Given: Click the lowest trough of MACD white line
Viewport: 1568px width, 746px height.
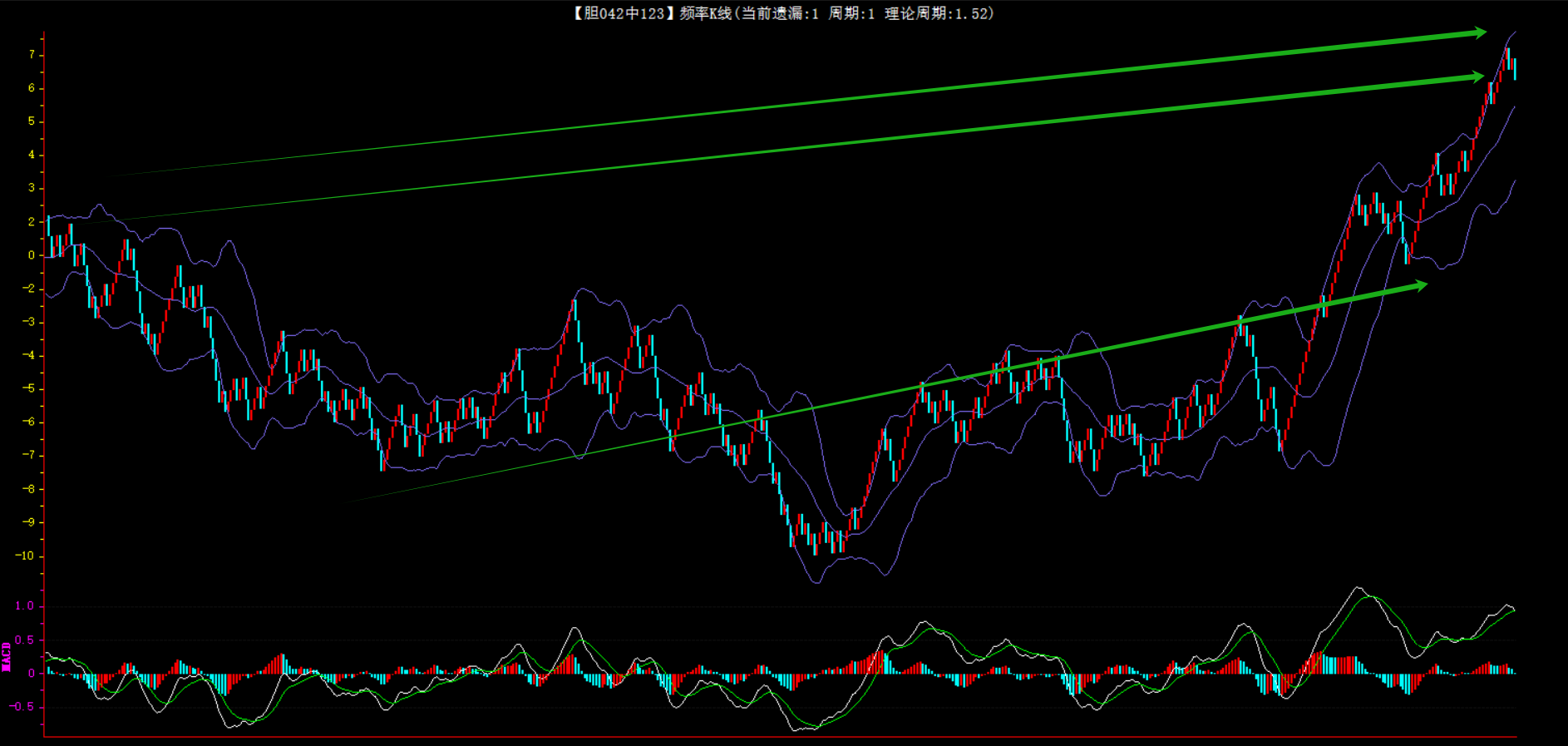Looking at the screenshot, I should point(796,730).
